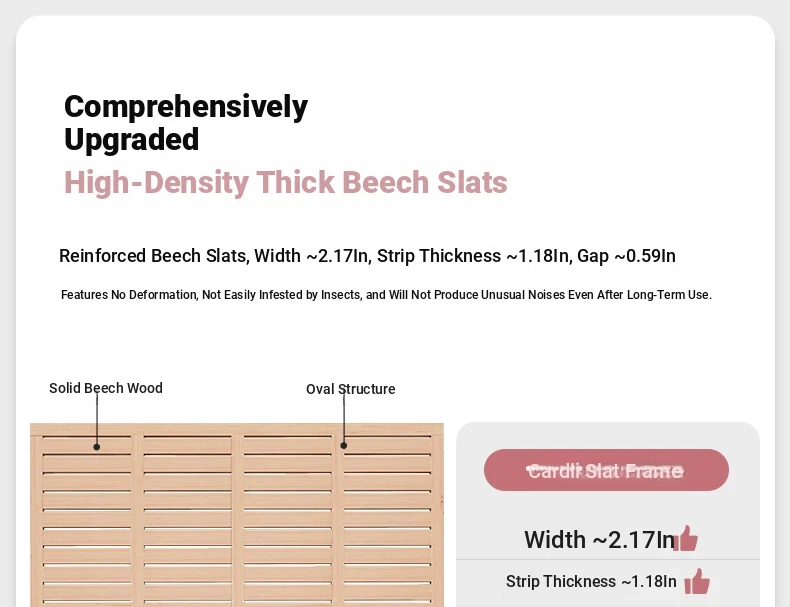Click the wooden slat frame image
Image resolution: width=790 pixels, height=607 pixels.
[x=237, y=515]
